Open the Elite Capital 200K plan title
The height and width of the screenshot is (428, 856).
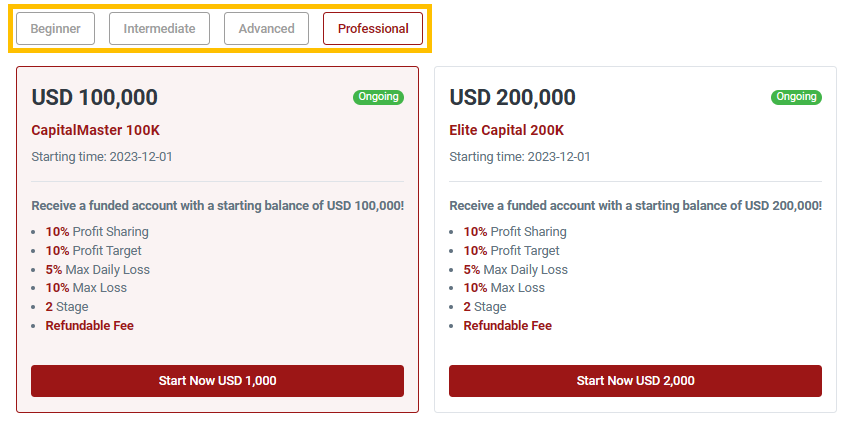coord(507,130)
